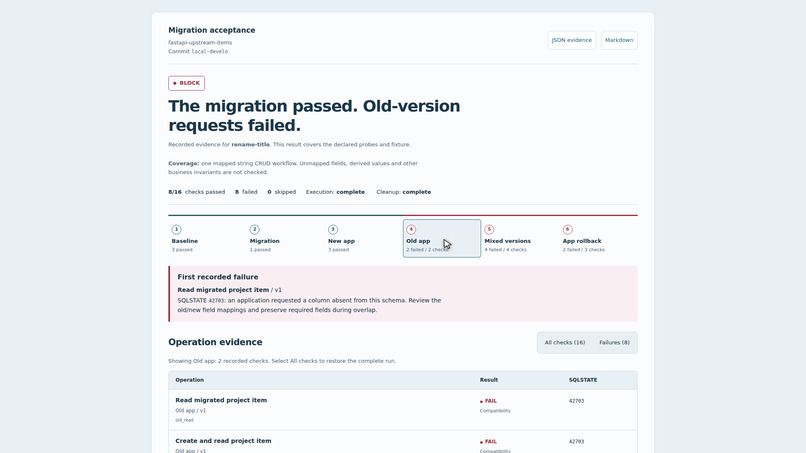Click the Operation column header

click(190, 380)
